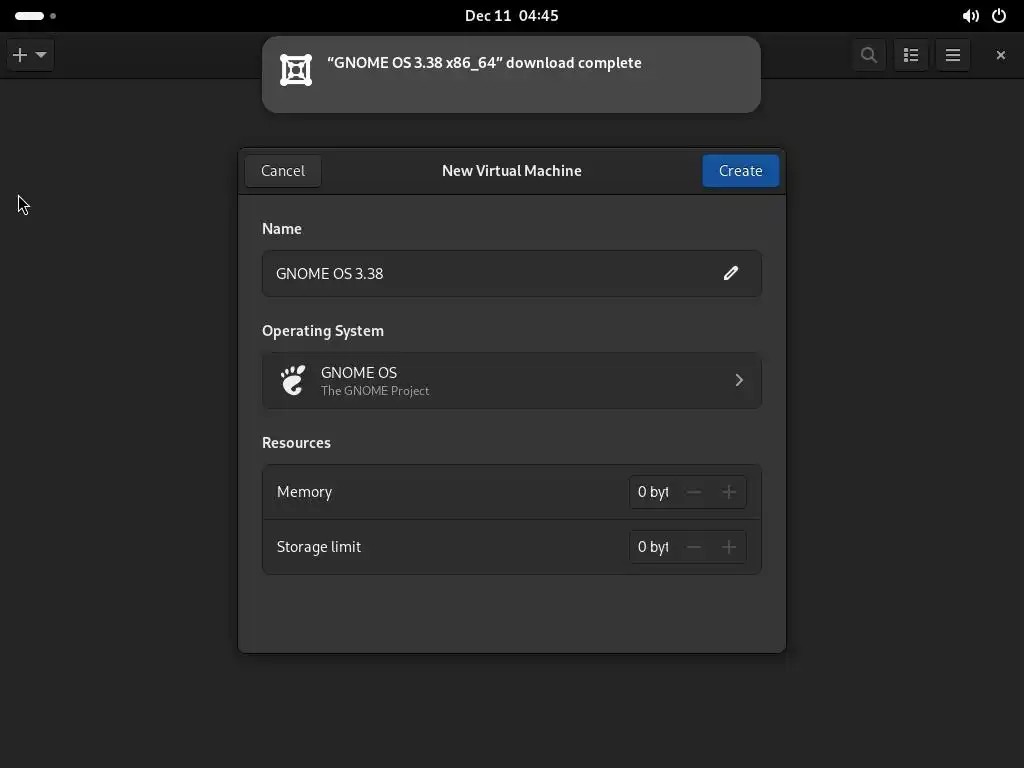
Task: Click the GNOME foot logo icon
Action: tap(293, 380)
